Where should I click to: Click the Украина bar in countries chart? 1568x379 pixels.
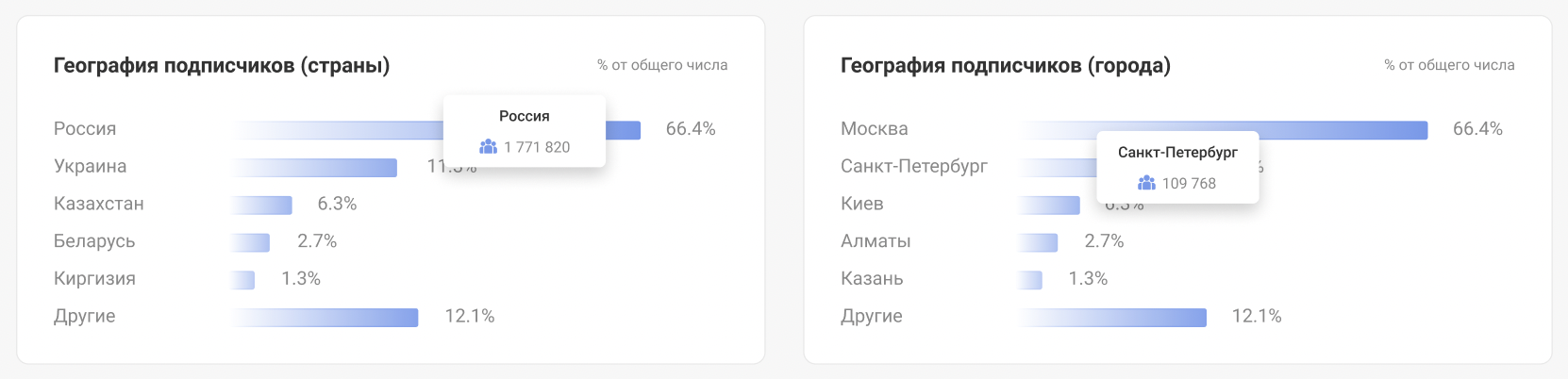coord(314,168)
